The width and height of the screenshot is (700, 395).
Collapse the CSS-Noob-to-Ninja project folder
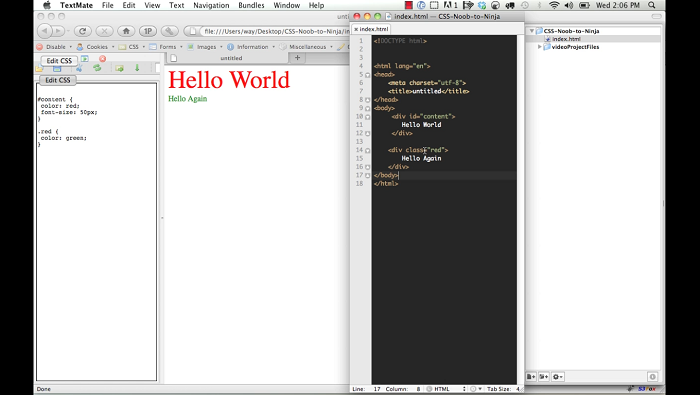pos(532,31)
